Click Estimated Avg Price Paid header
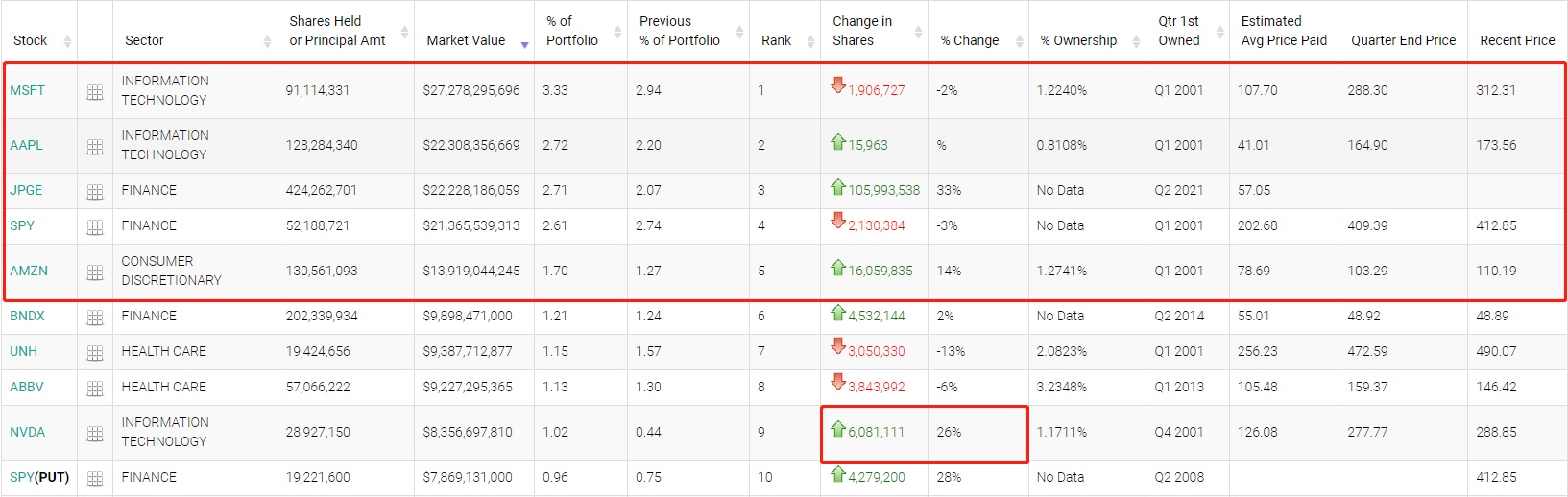1568x497 pixels. click(1284, 32)
